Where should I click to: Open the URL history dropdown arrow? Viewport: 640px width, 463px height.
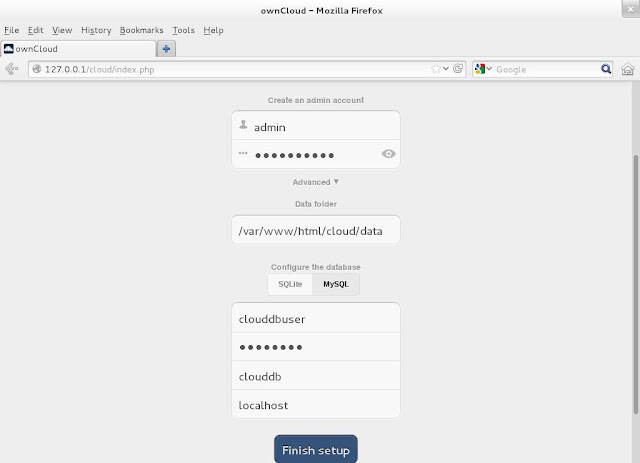(x=446, y=69)
